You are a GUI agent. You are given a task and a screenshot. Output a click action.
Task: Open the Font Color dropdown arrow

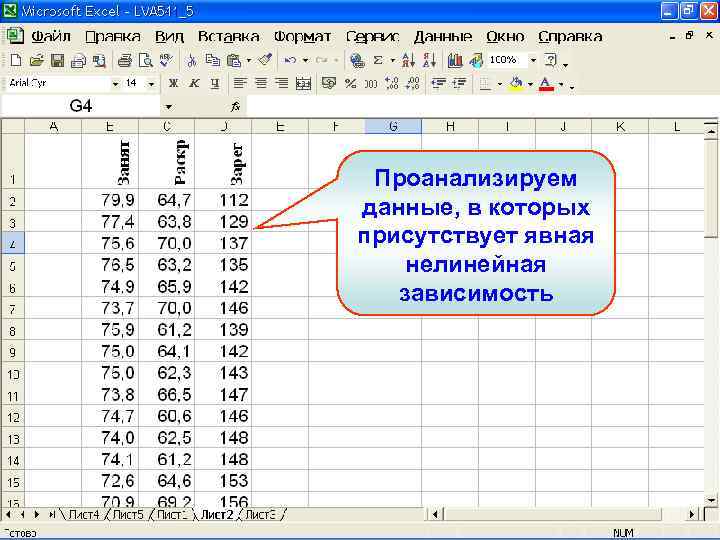coord(561,84)
